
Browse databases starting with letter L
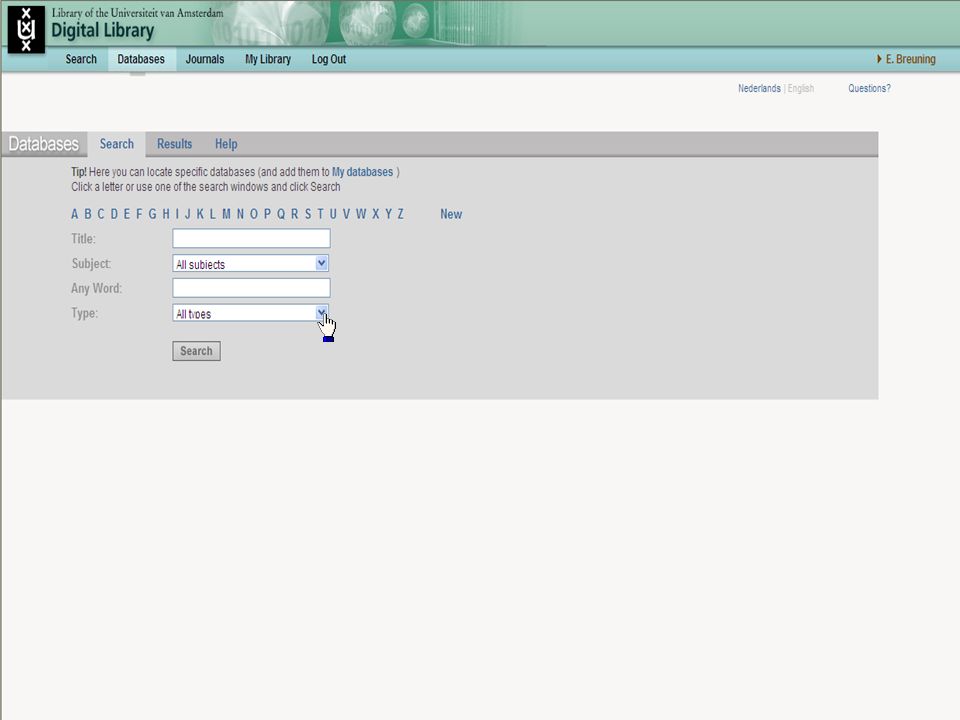coord(212,214)
